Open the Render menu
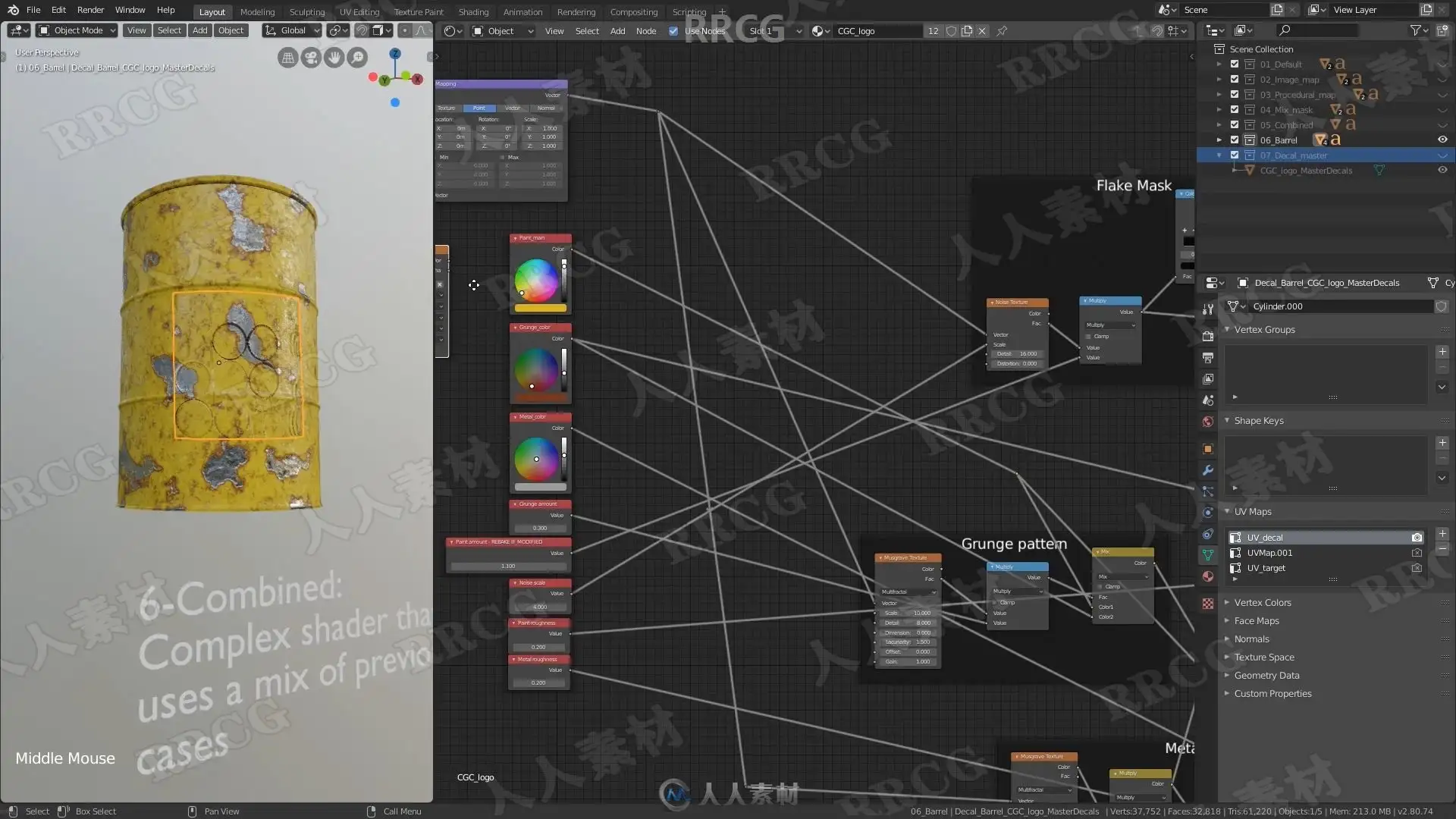Screen dimensions: 1456x819 click(90, 10)
